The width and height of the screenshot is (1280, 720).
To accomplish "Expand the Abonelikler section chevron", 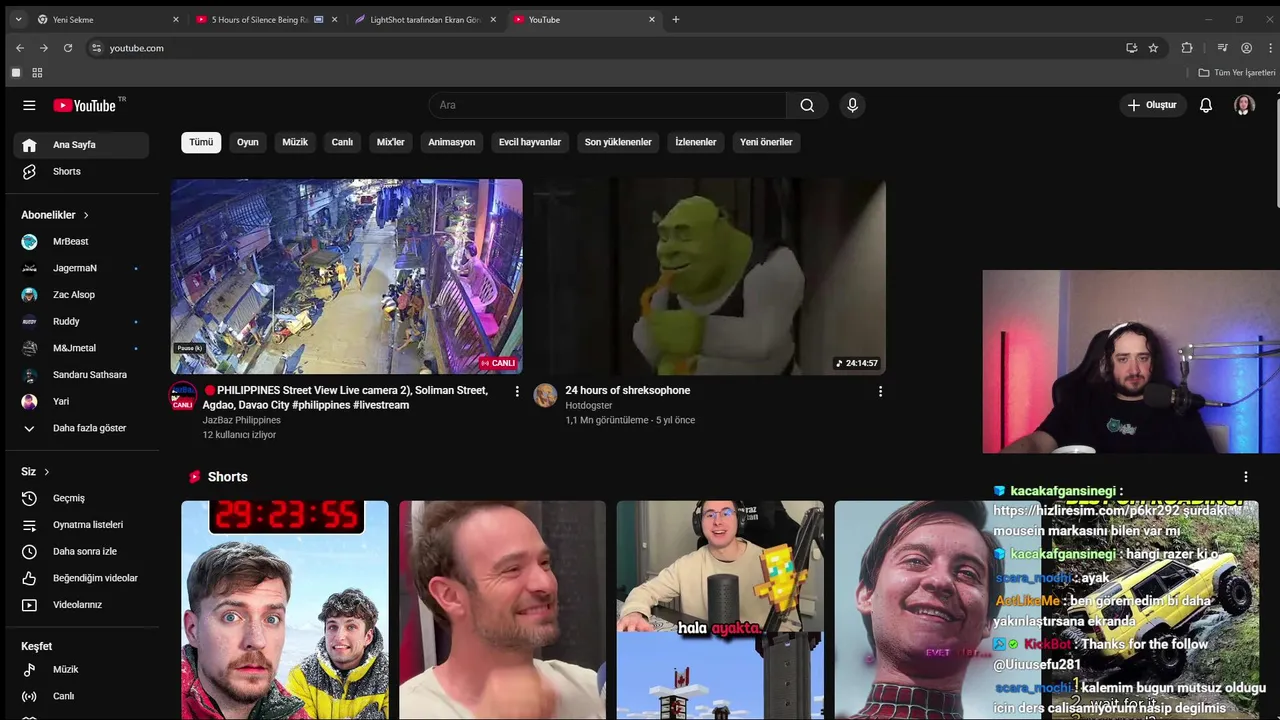I will [x=86, y=215].
